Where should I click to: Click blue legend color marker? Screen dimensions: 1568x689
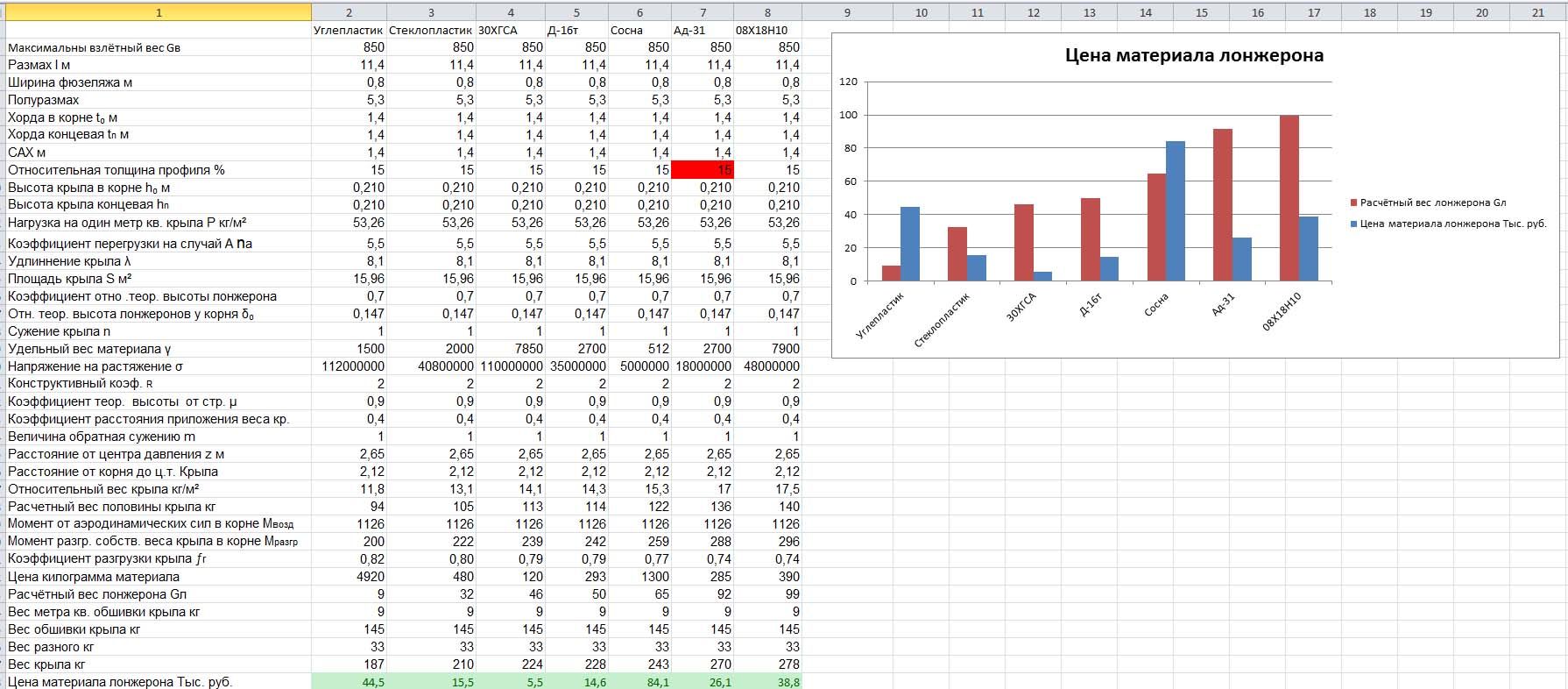tap(1354, 224)
